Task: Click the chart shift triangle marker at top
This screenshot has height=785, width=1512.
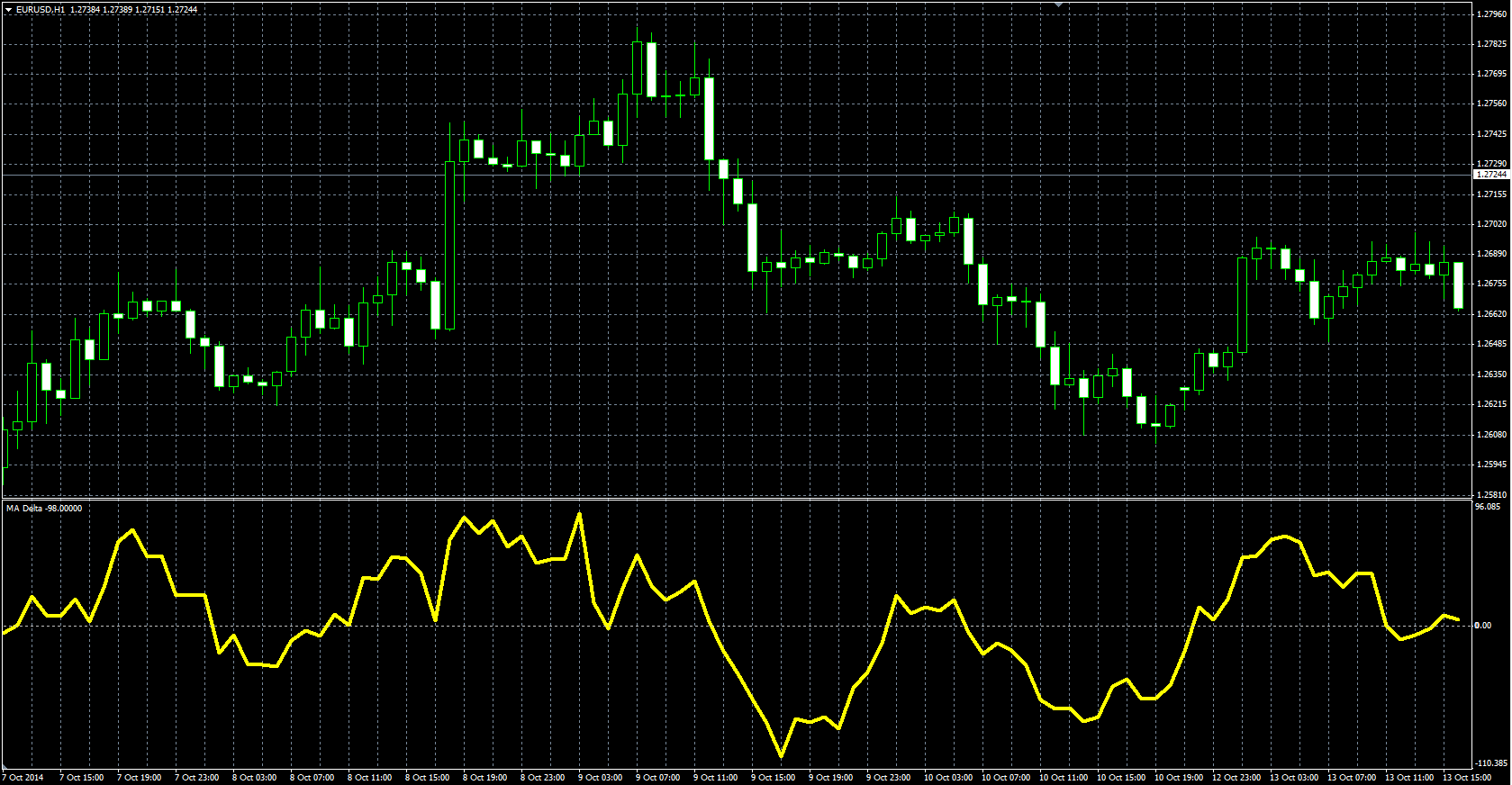Action: (1059, 5)
